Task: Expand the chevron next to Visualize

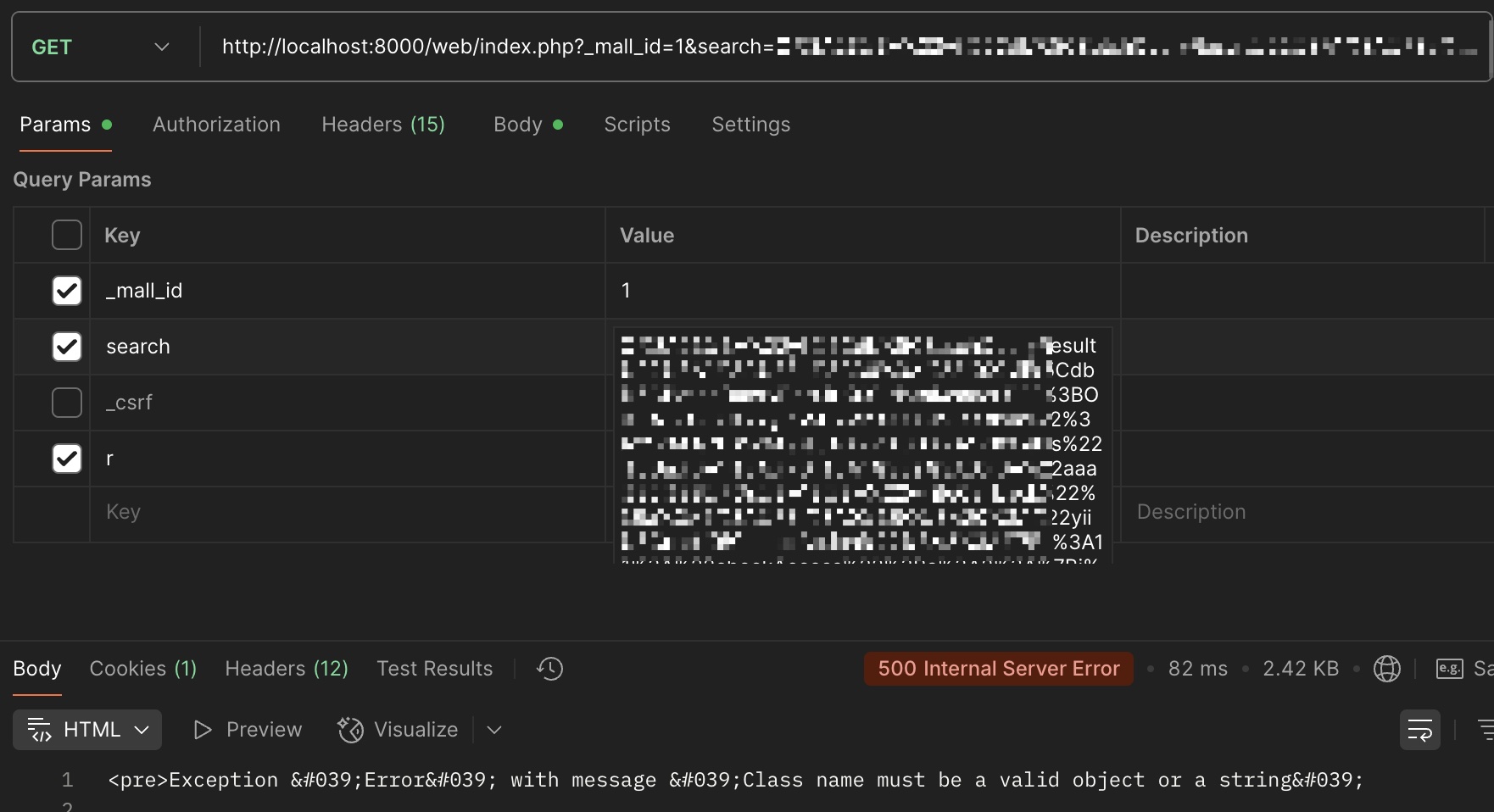Action: click(x=494, y=730)
